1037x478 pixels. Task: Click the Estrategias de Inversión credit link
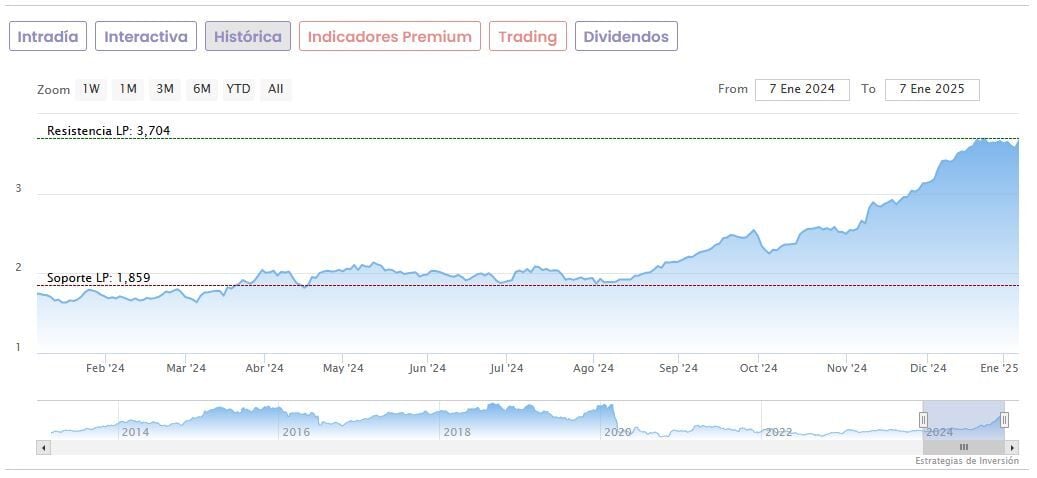[x=966, y=461]
